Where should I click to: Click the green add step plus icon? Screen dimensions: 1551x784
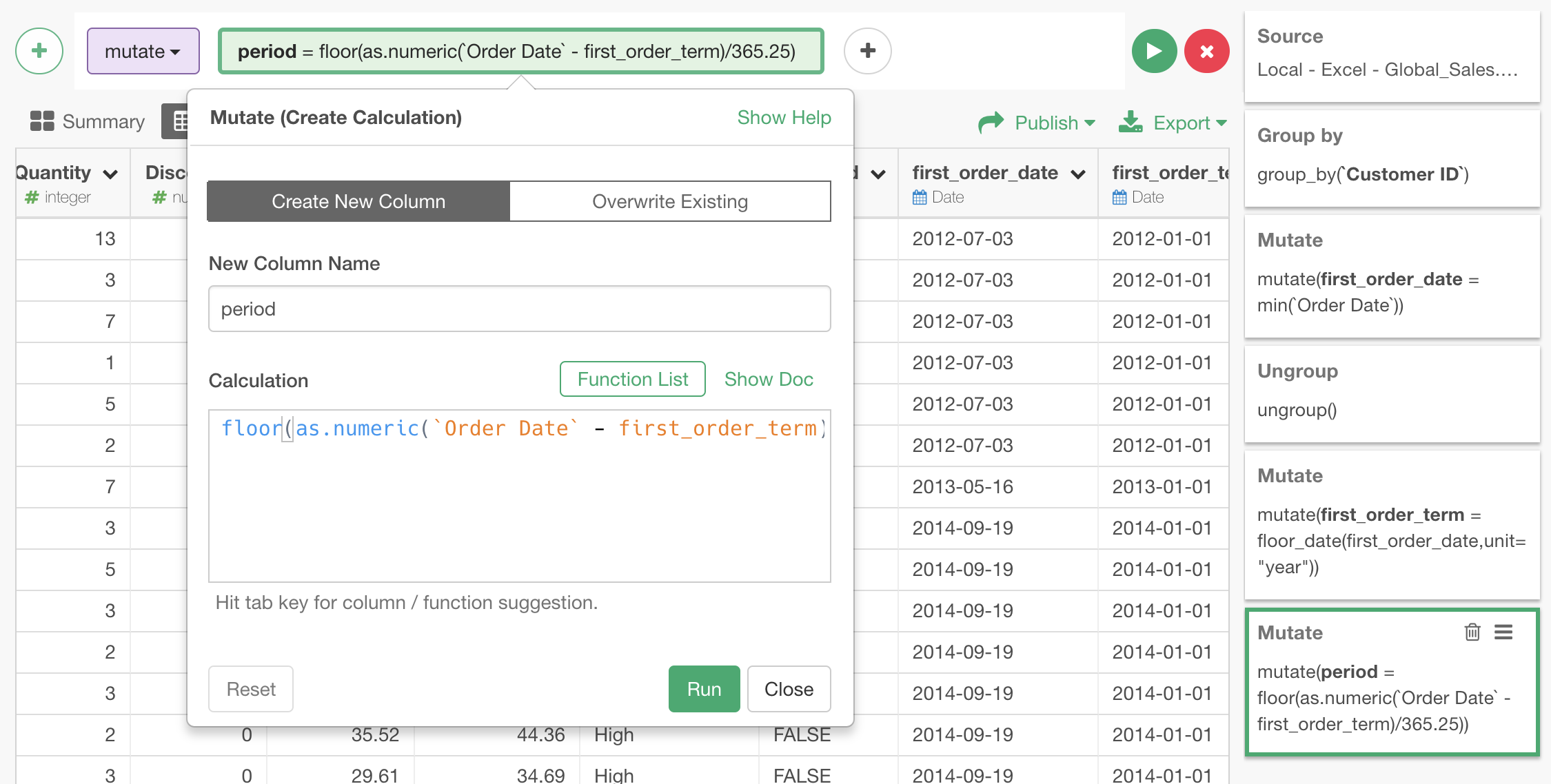pos(39,51)
